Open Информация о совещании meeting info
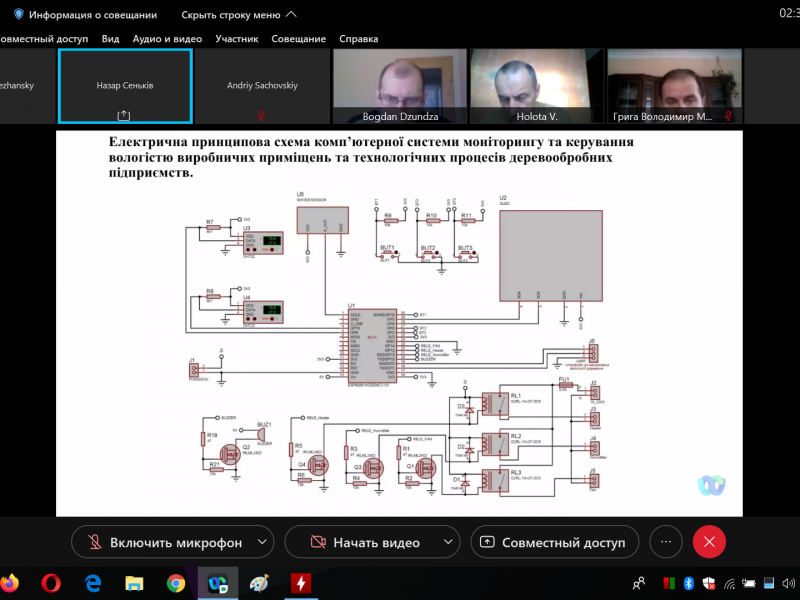Viewport: 800px width, 600px height. 85,15
